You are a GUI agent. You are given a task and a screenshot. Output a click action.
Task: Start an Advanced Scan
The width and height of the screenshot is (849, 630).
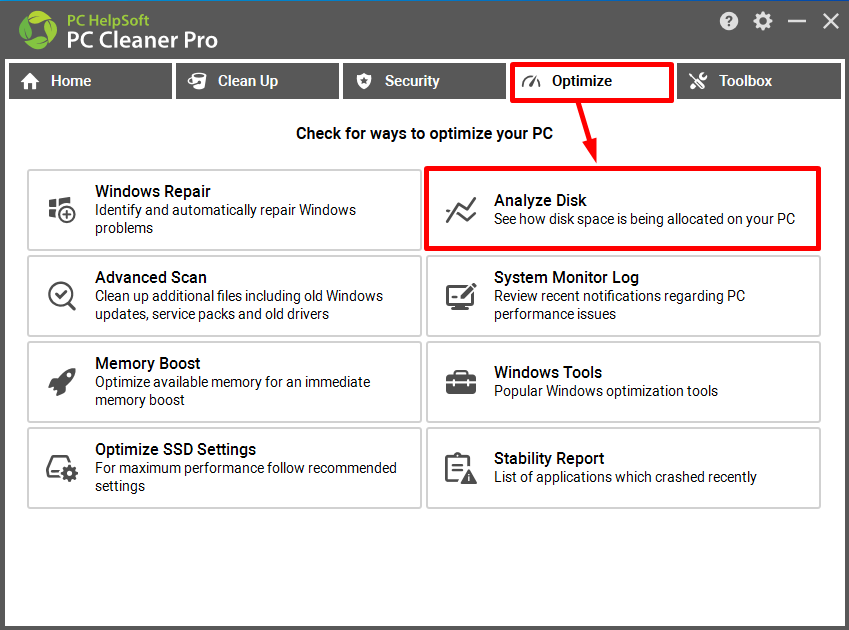pos(224,296)
